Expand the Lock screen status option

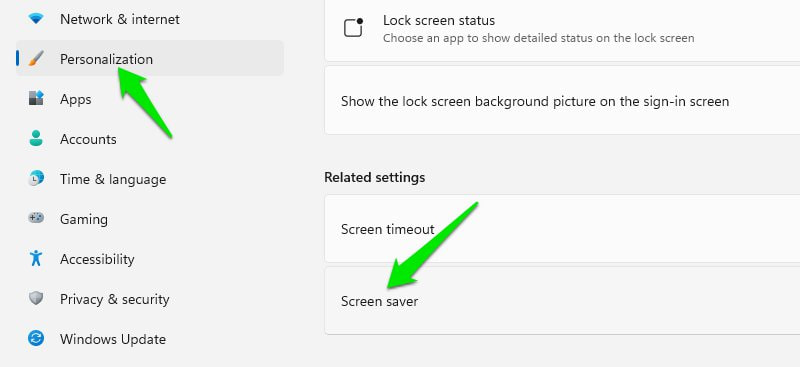pos(562,30)
